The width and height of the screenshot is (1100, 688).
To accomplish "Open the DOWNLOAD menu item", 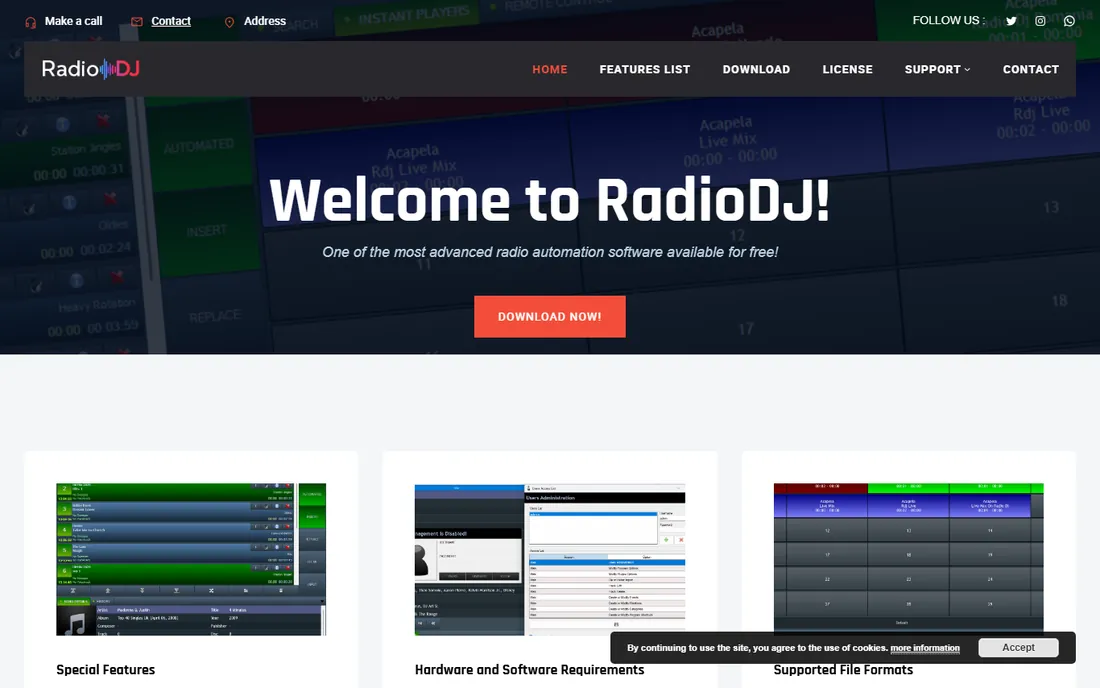I will [756, 69].
